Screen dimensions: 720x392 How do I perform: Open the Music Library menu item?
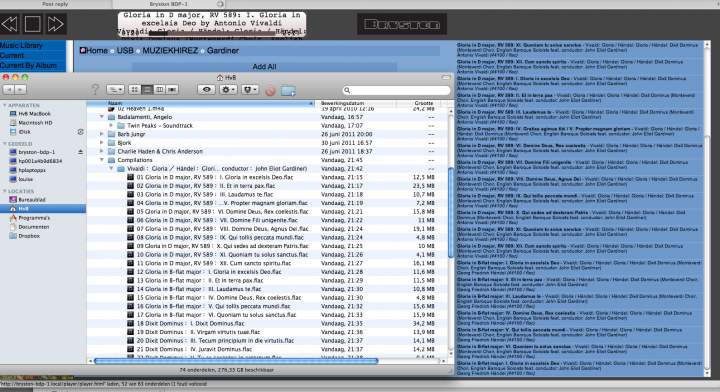click(x=22, y=45)
